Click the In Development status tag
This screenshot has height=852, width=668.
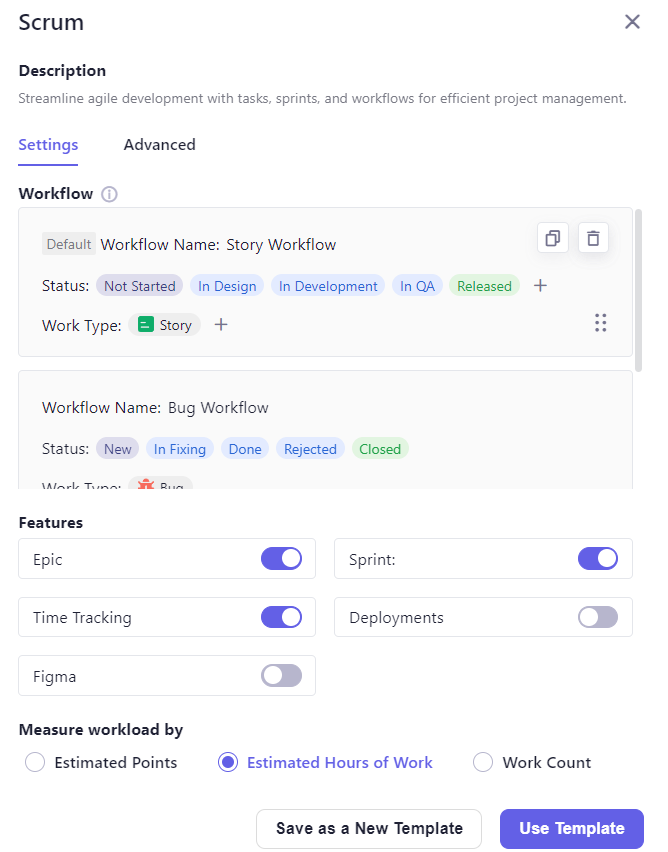pos(328,286)
